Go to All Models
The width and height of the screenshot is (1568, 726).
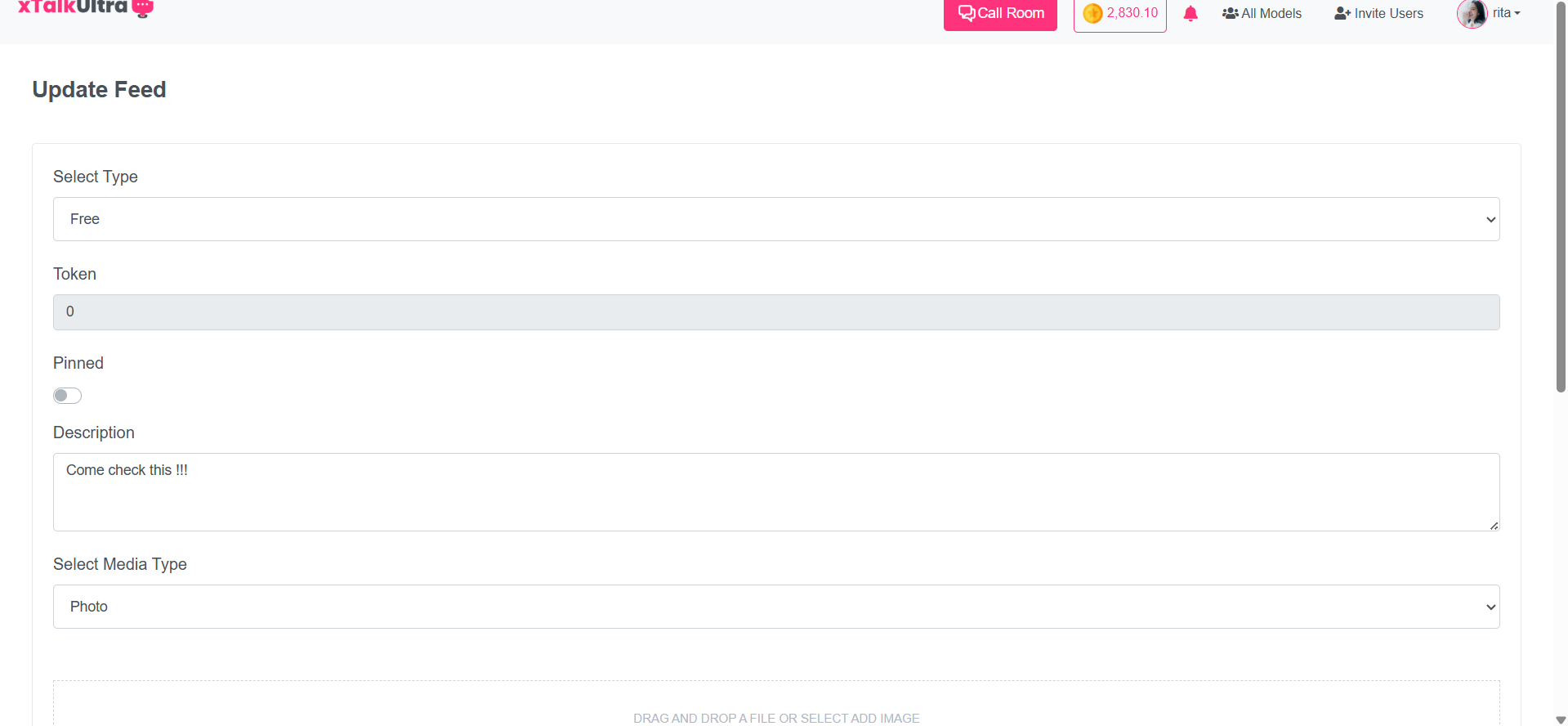pos(1271,14)
